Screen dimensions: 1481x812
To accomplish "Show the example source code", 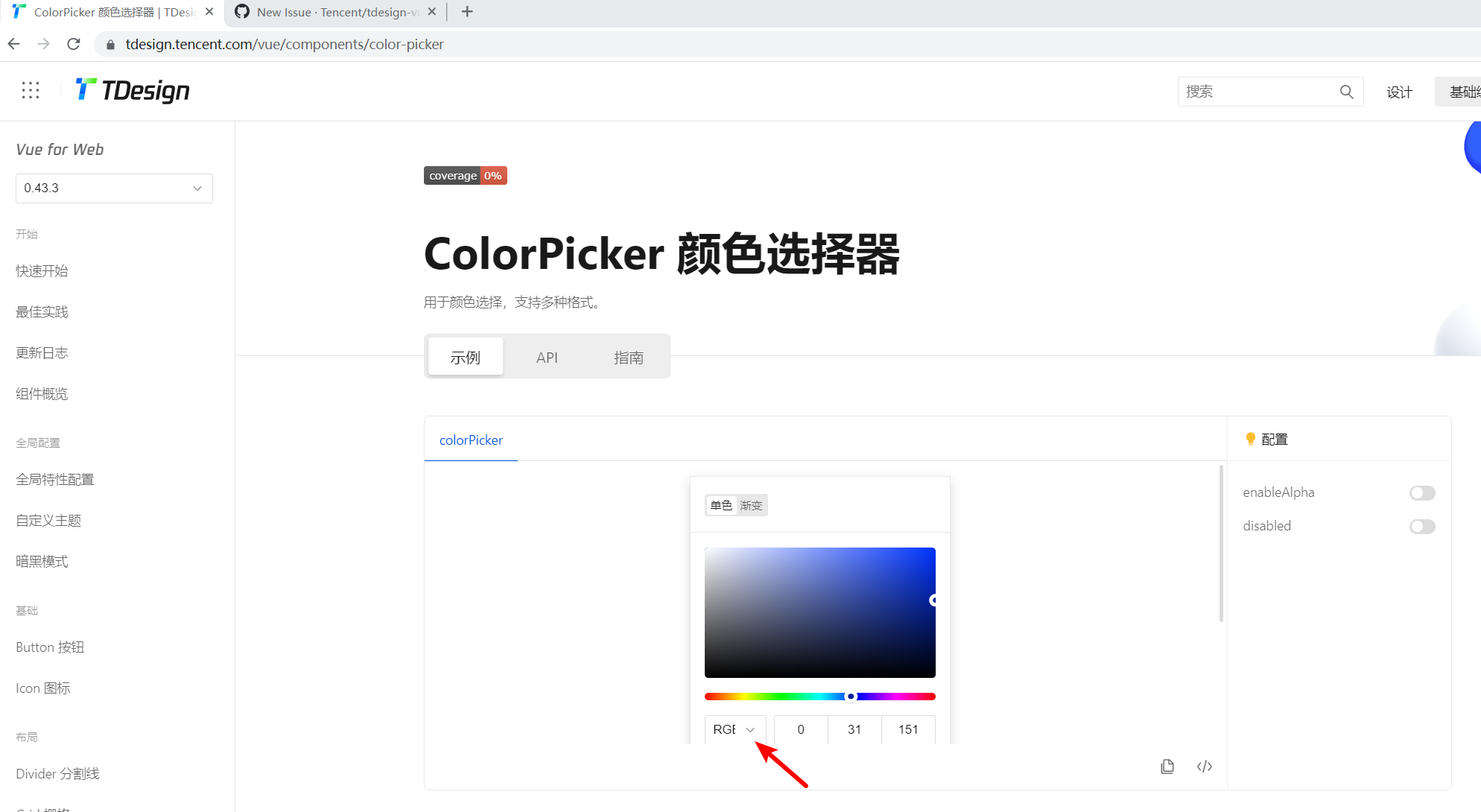I will [x=1205, y=766].
